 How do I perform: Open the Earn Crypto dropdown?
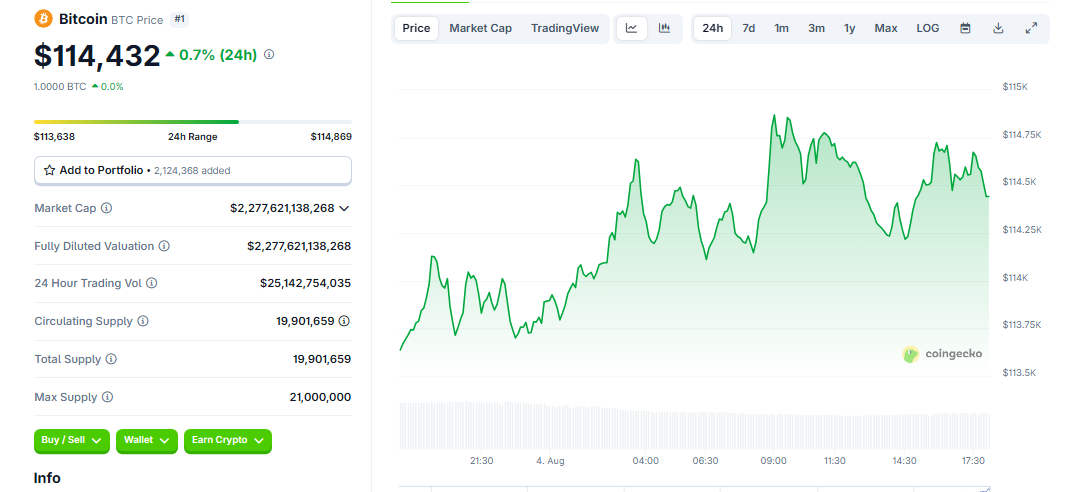(227, 440)
